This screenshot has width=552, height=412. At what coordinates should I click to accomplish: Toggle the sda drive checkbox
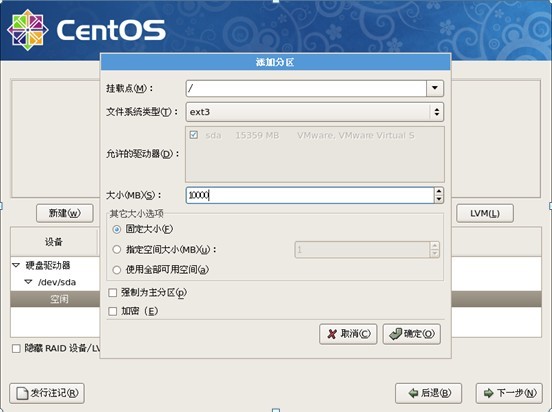coord(194,135)
